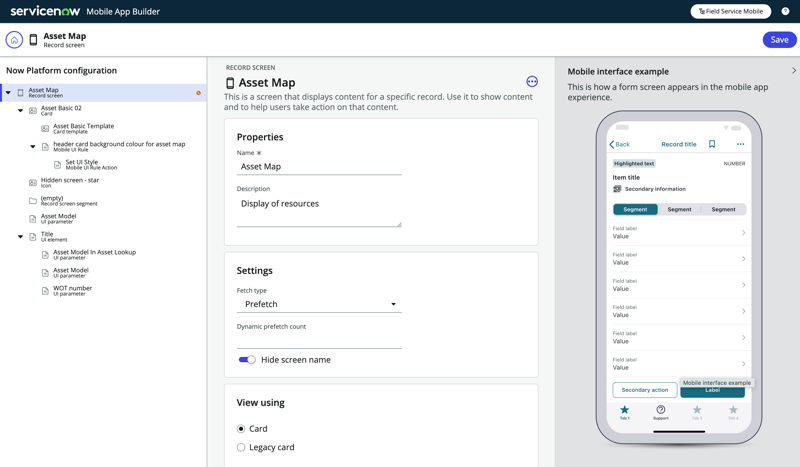
Task: Select last Segment tab in phone preview
Action: (x=723, y=209)
